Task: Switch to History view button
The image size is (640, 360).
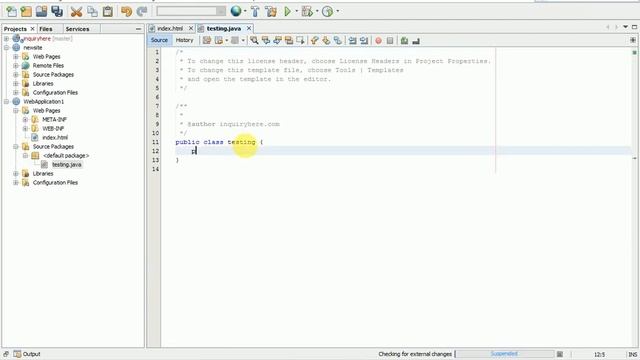Action: tap(184, 40)
